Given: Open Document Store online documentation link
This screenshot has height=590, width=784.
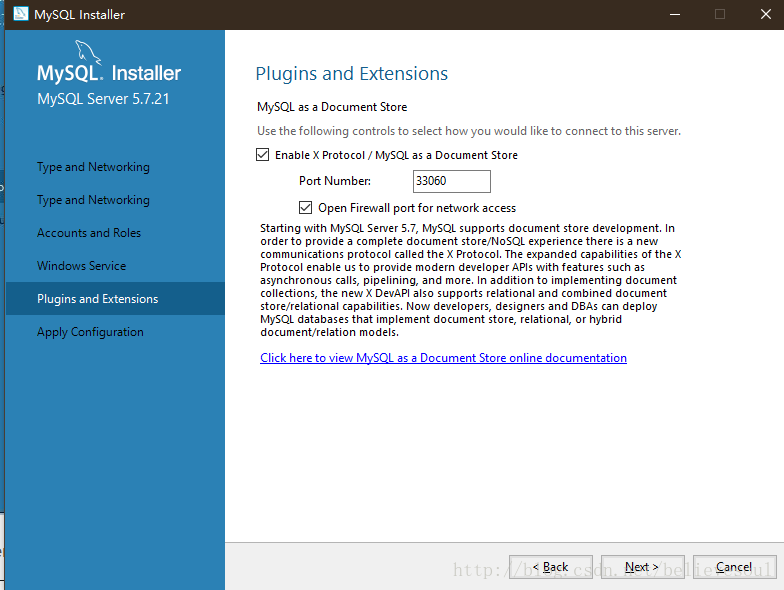Looking at the screenshot, I should 443,358.
